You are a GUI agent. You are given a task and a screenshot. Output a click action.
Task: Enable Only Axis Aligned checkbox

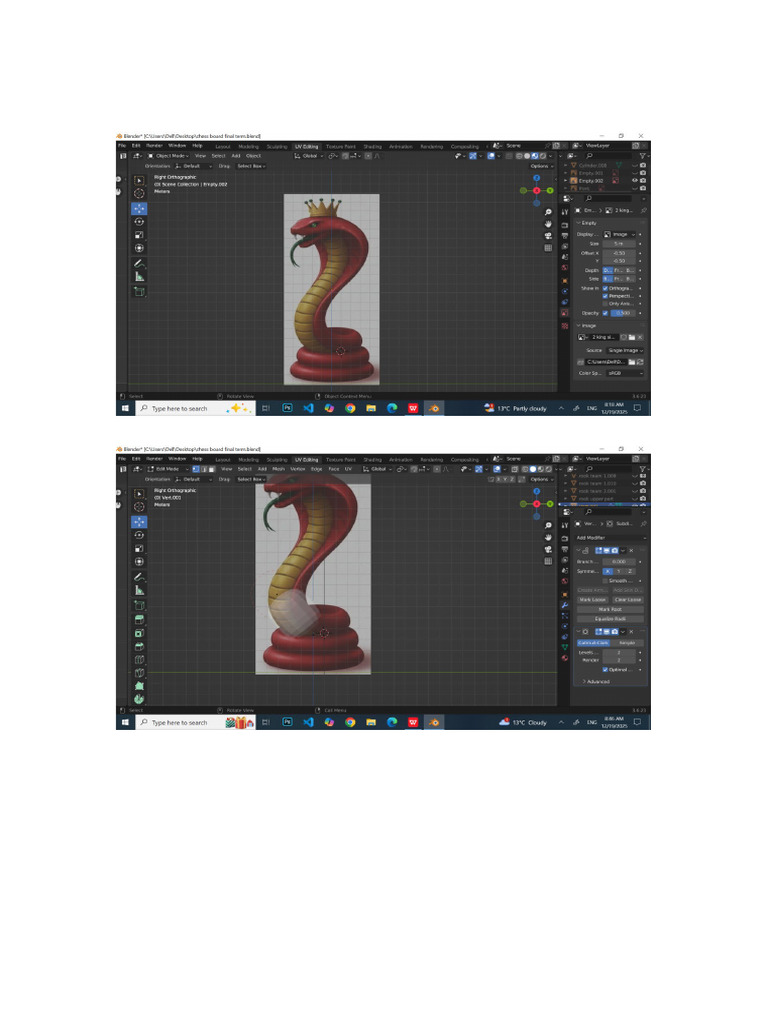(605, 304)
